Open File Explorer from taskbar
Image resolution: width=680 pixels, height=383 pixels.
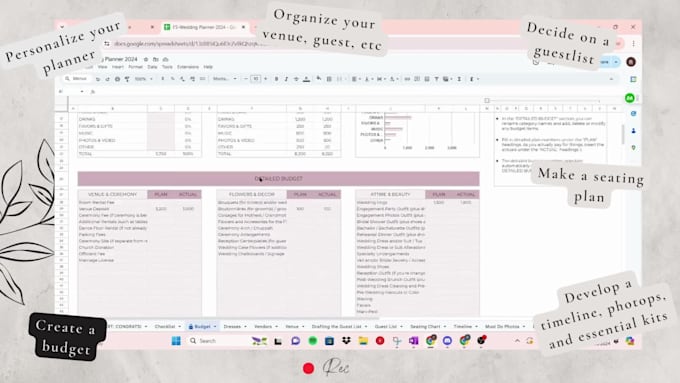(363, 341)
